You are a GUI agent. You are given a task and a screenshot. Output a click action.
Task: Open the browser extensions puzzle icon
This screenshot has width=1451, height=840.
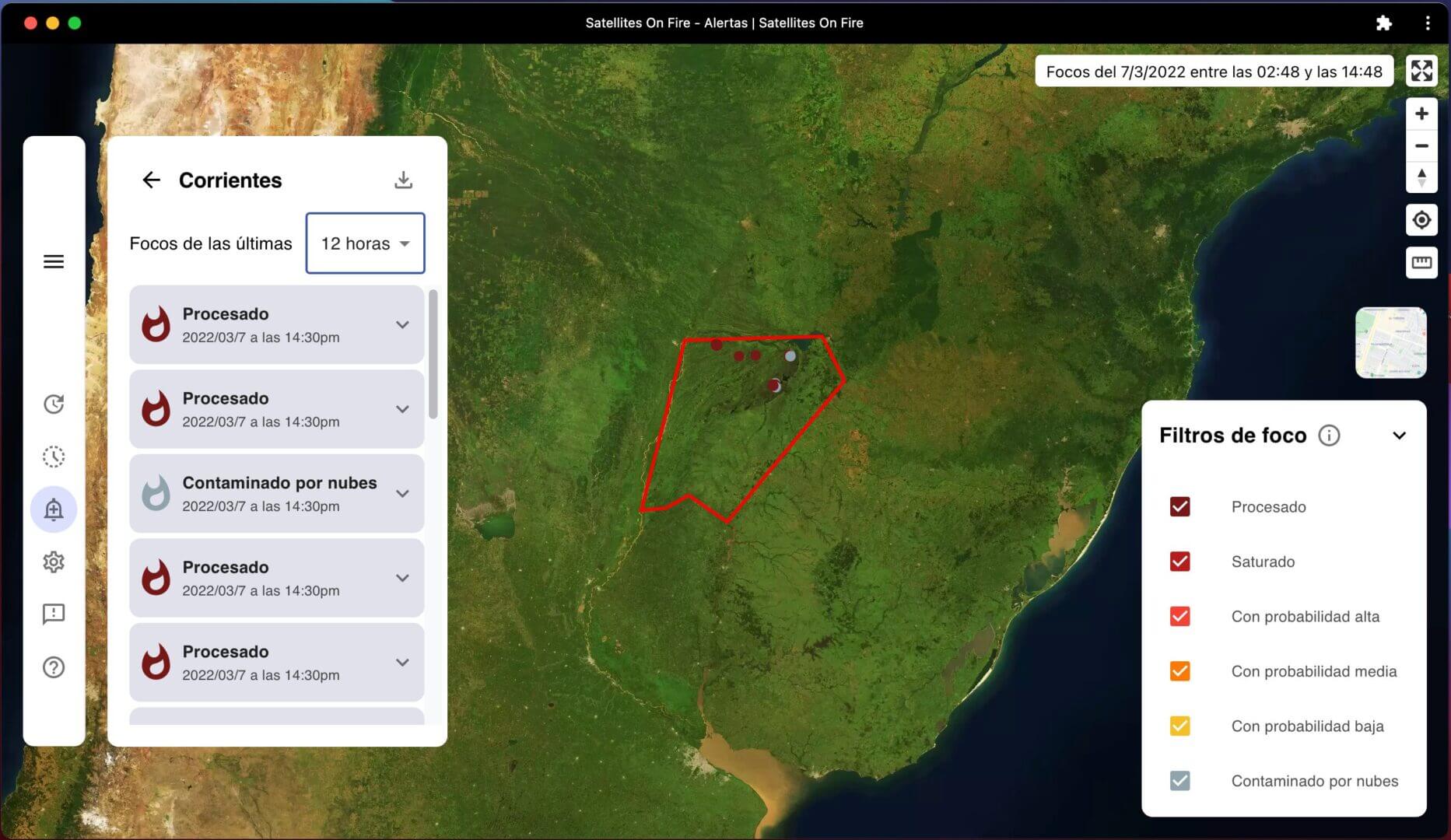1385,23
